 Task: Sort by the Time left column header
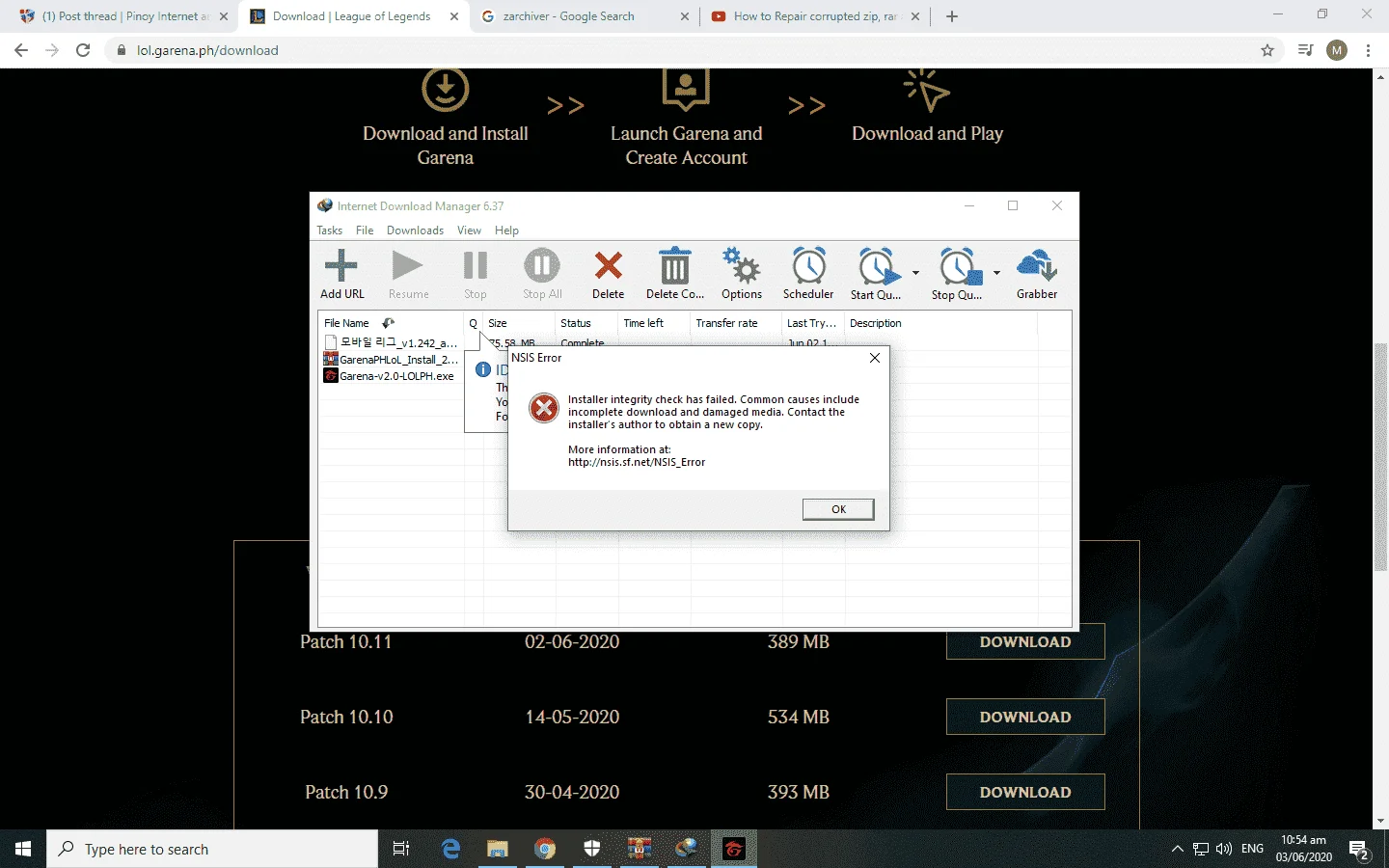(x=653, y=323)
